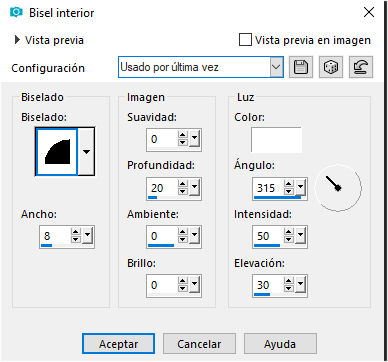Pick the white Luz color swatch

276,140
